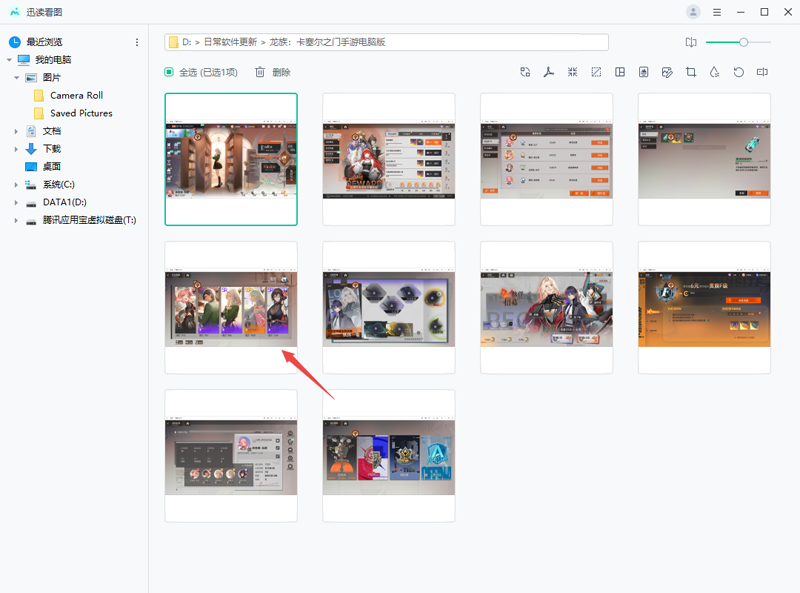The height and width of the screenshot is (593, 800).
Task: Open the collage layout icon
Action: pyautogui.click(x=620, y=72)
